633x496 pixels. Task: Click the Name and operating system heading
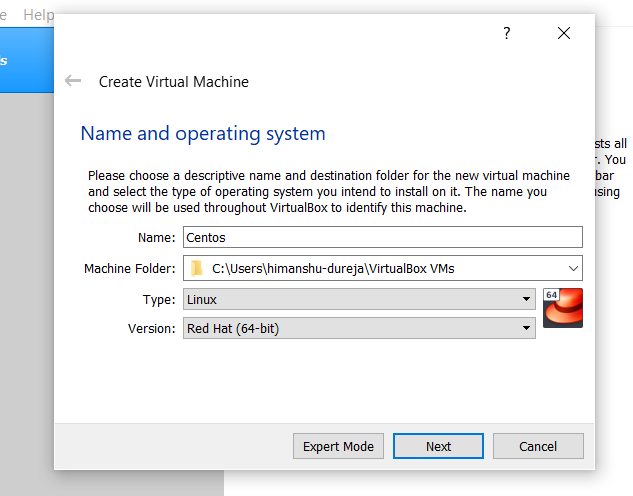pos(203,134)
